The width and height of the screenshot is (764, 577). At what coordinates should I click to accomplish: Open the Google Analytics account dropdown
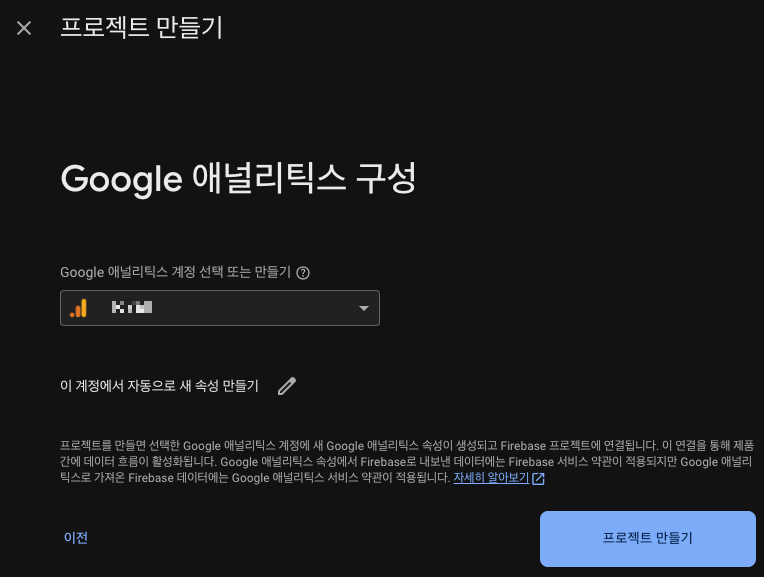click(220, 308)
